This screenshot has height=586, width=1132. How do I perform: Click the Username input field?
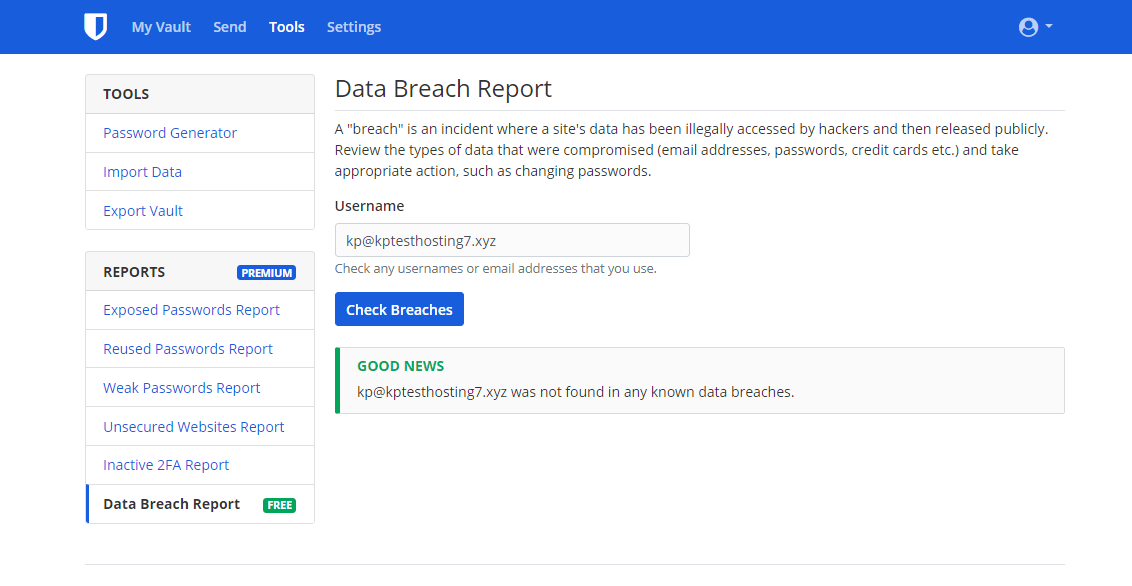512,240
